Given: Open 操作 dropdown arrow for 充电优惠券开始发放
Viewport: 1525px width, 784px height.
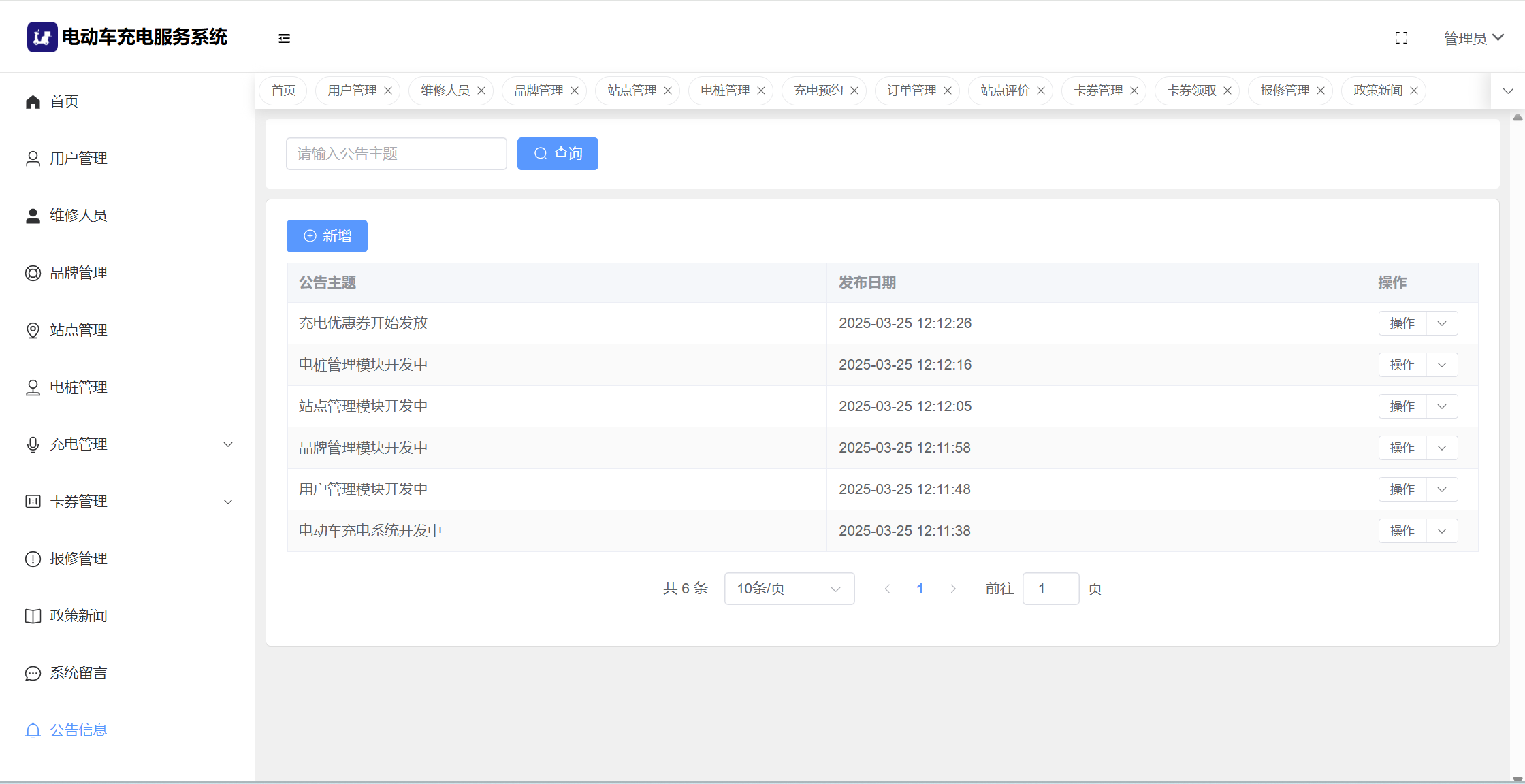Looking at the screenshot, I should tap(1442, 323).
